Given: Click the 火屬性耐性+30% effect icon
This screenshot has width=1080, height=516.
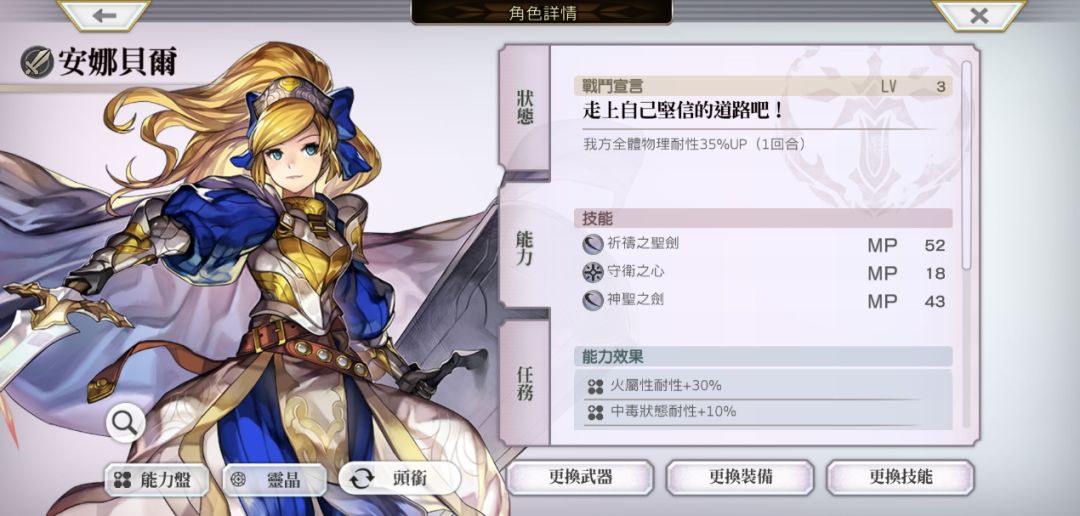Looking at the screenshot, I should [596, 386].
